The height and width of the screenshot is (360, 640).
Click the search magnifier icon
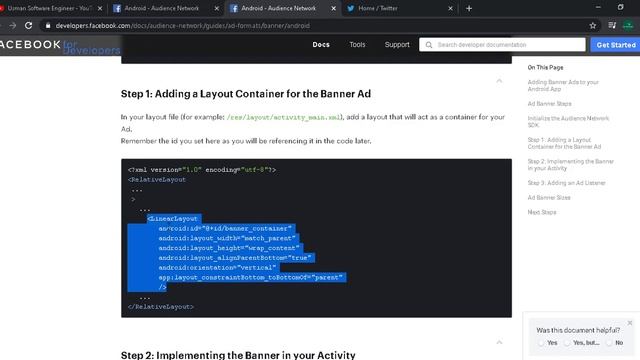pos(429,45)
